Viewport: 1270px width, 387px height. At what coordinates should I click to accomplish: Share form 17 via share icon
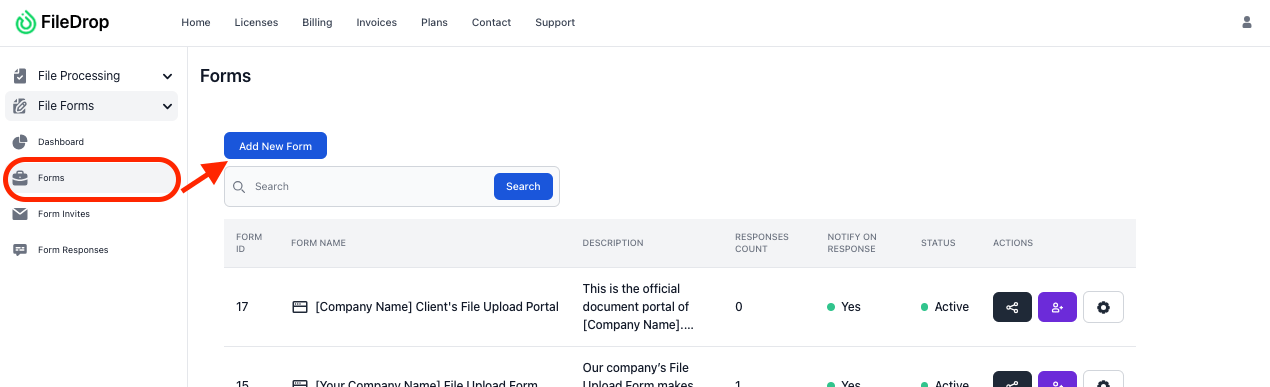(1012, 307)
